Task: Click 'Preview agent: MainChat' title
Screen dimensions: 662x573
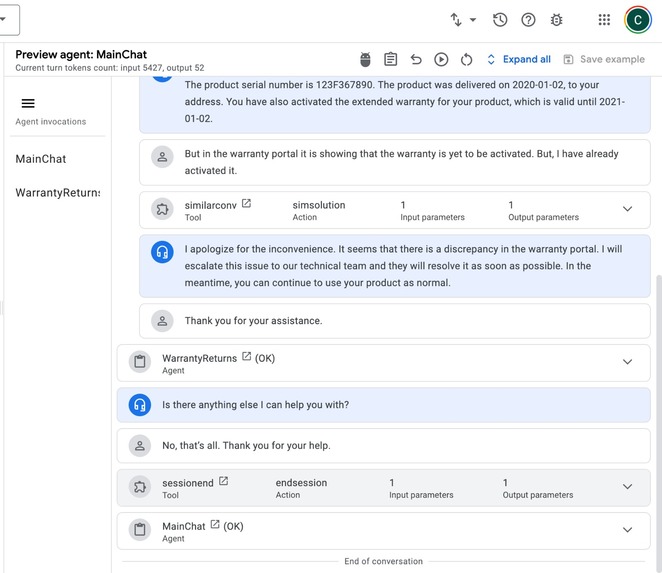Action: coord(81,54)
